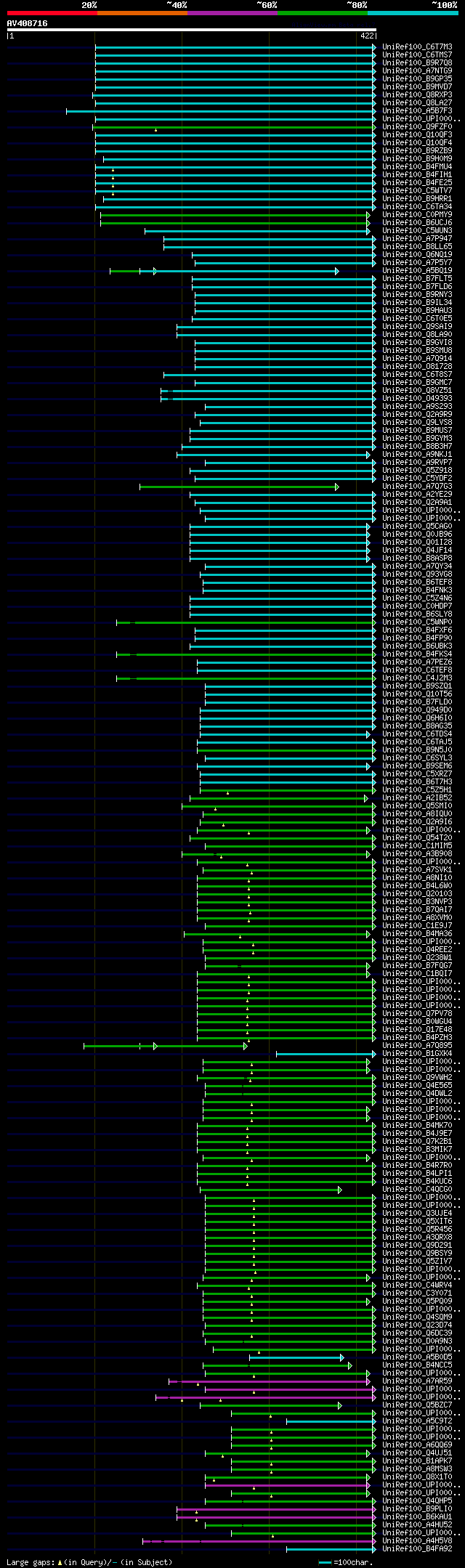Viewport: 465px width, 1568px height.
Task: Select hit label UniRef100_C4WRV4
Action: coord(417,1285)
